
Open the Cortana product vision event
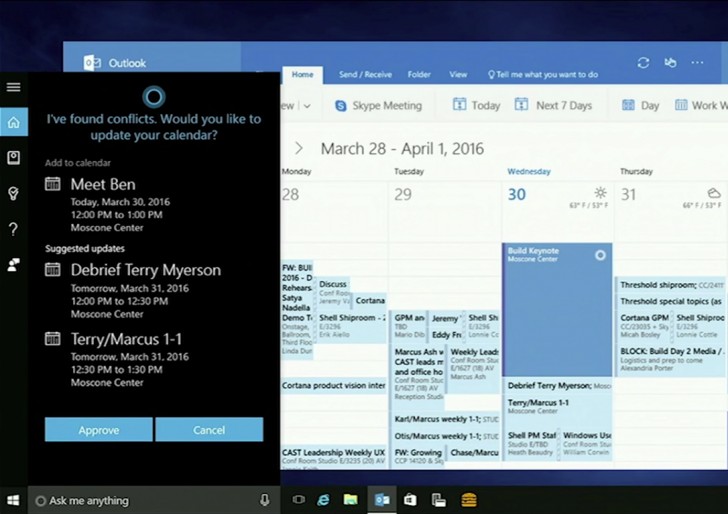coord(333,385)
